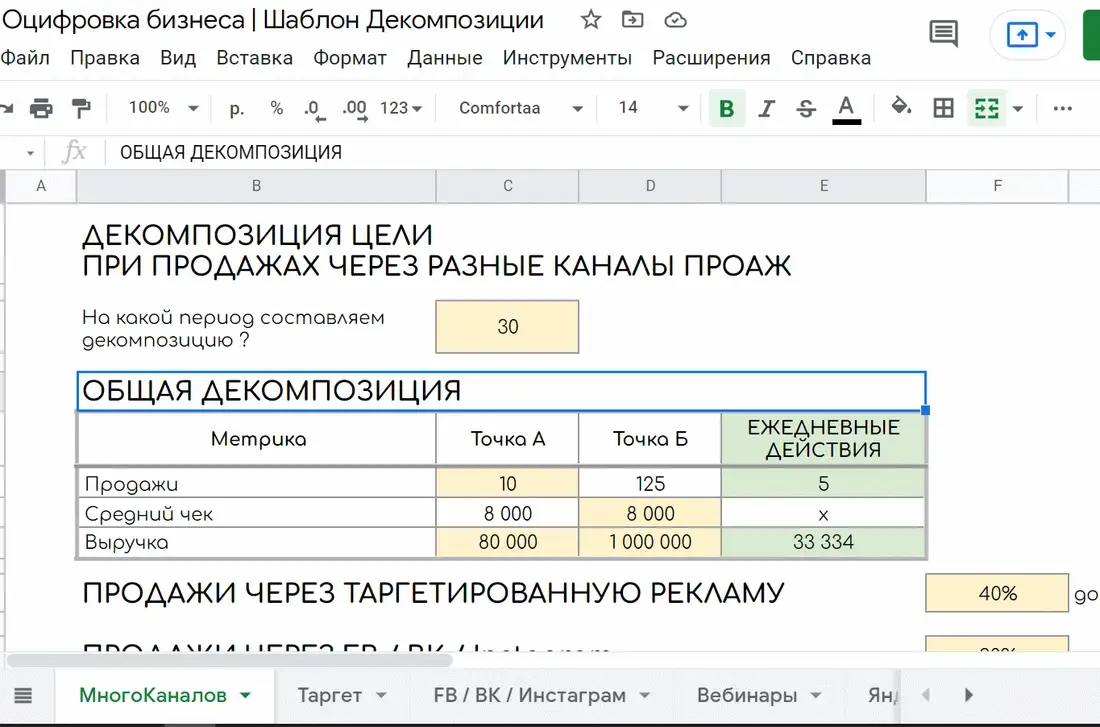Viewport: 1100px width, 727px height.
Task: Switch to МногоКаналов sheet tab
Action: tap(153, 695)
